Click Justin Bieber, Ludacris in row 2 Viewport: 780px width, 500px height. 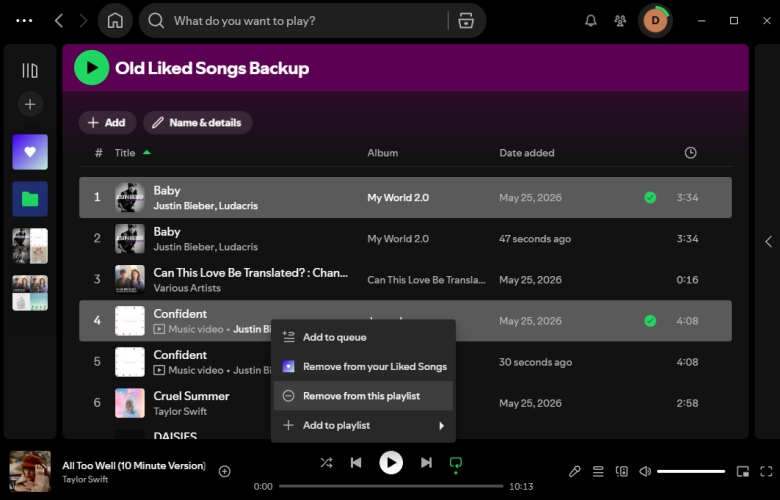(x=205, y=247)
